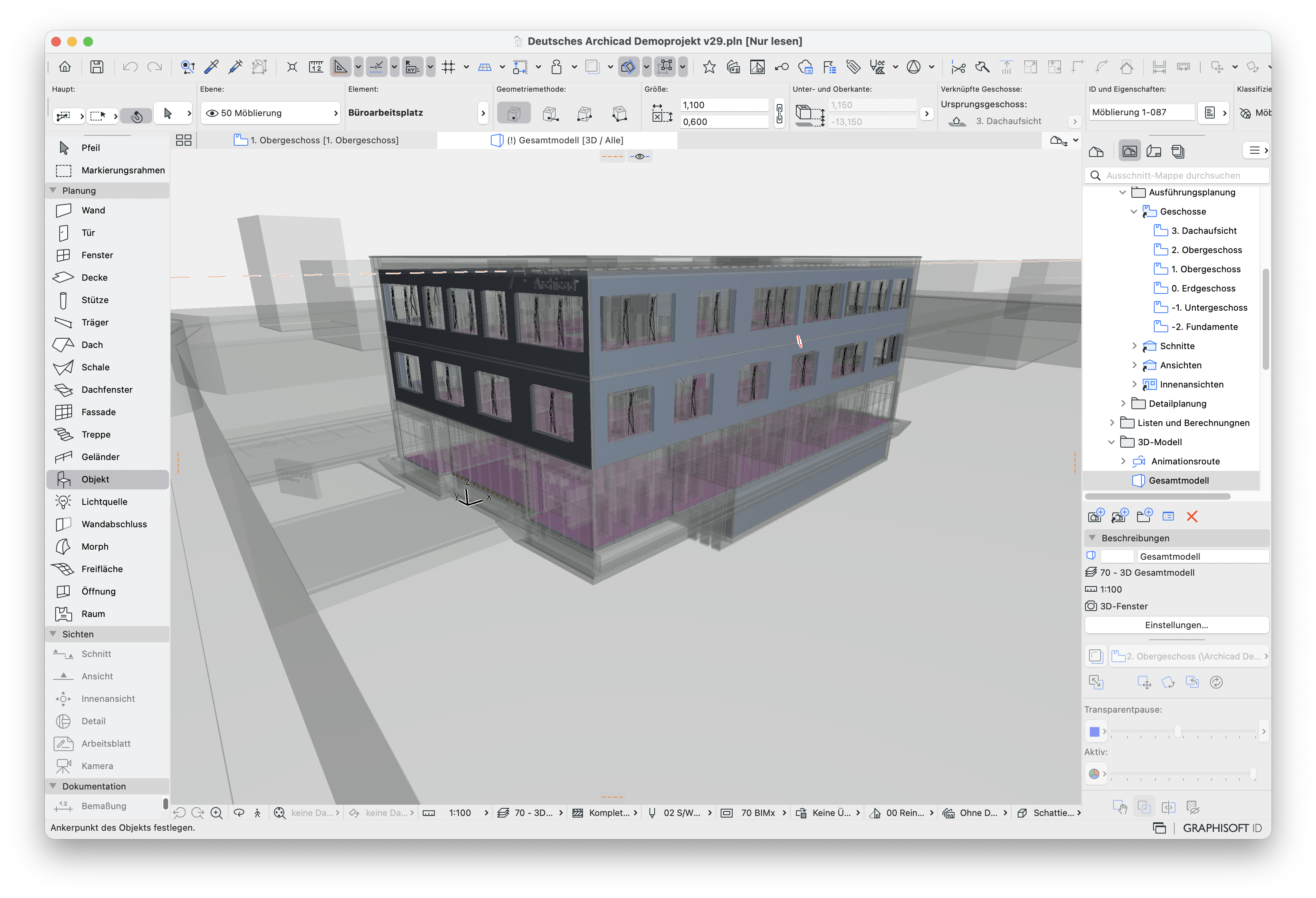This screenshot has width=1316, height=898.
Task: Open the measure ruler tool icon
Action: (316, 67)
